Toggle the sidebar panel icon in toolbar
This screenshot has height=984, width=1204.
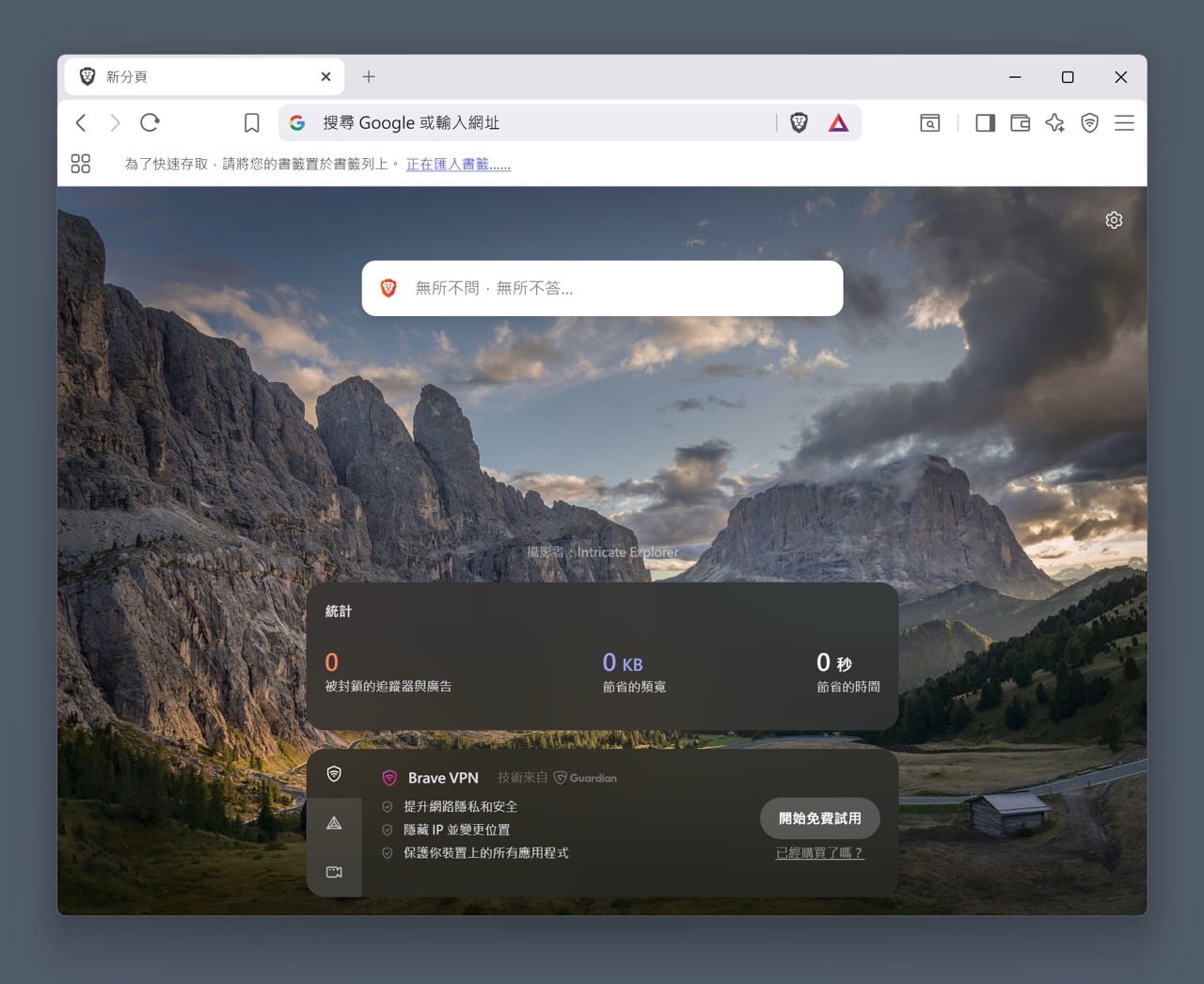click(985, 122)
